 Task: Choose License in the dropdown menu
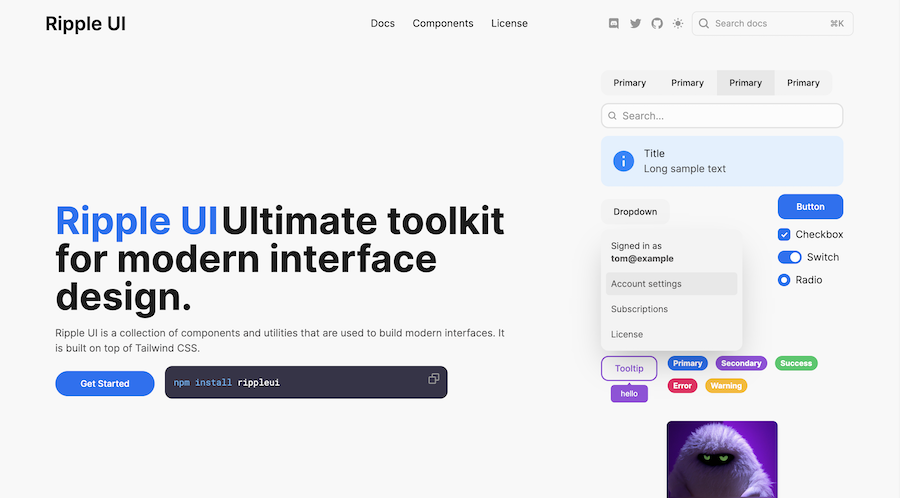click(x=672, y=334)
